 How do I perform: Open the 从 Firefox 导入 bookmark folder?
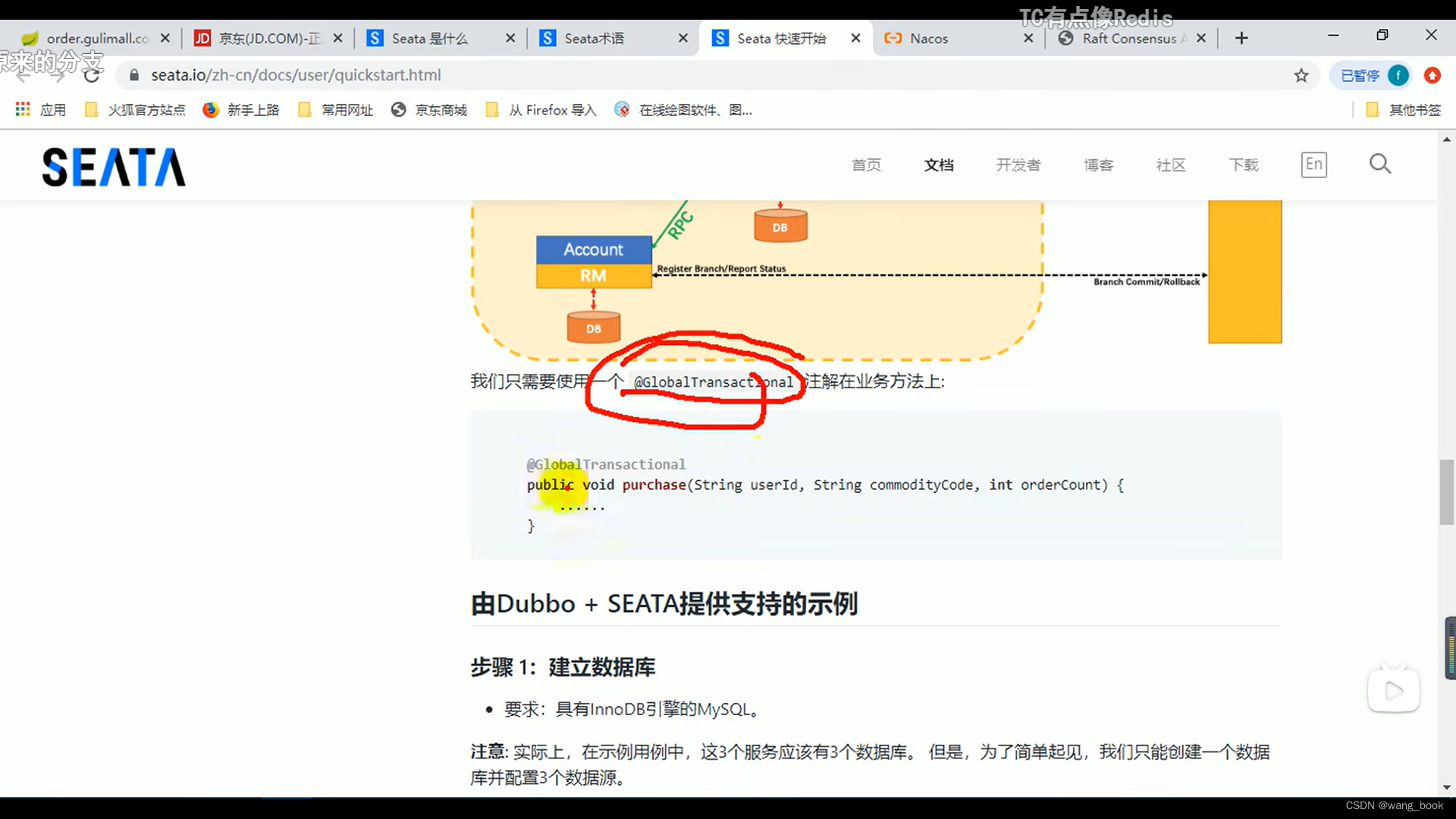(541, 110)
